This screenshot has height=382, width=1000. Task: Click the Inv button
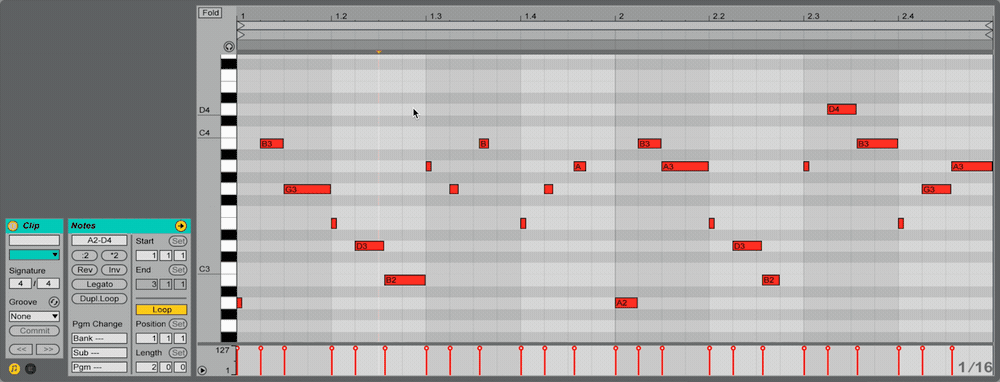[114, 270]
